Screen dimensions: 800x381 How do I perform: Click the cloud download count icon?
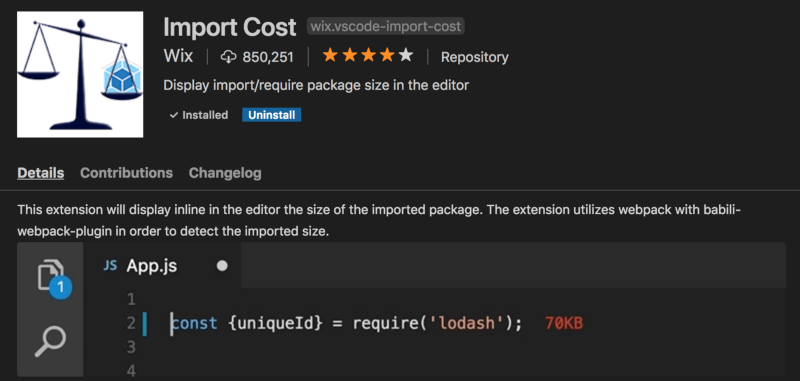click(x=229, y=57)
